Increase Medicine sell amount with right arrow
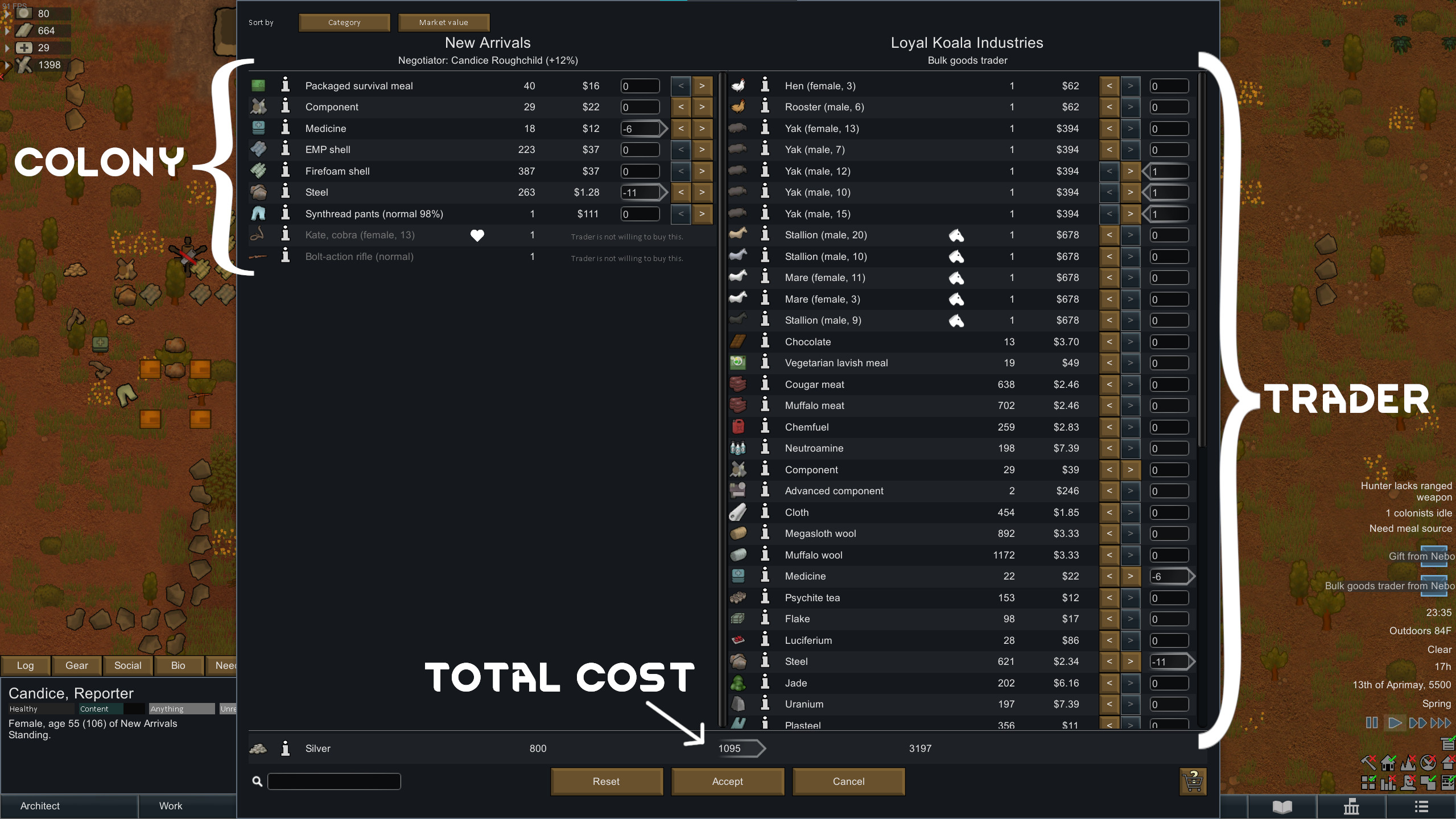This screenshot has width=1456, height=819. point(702,128)
